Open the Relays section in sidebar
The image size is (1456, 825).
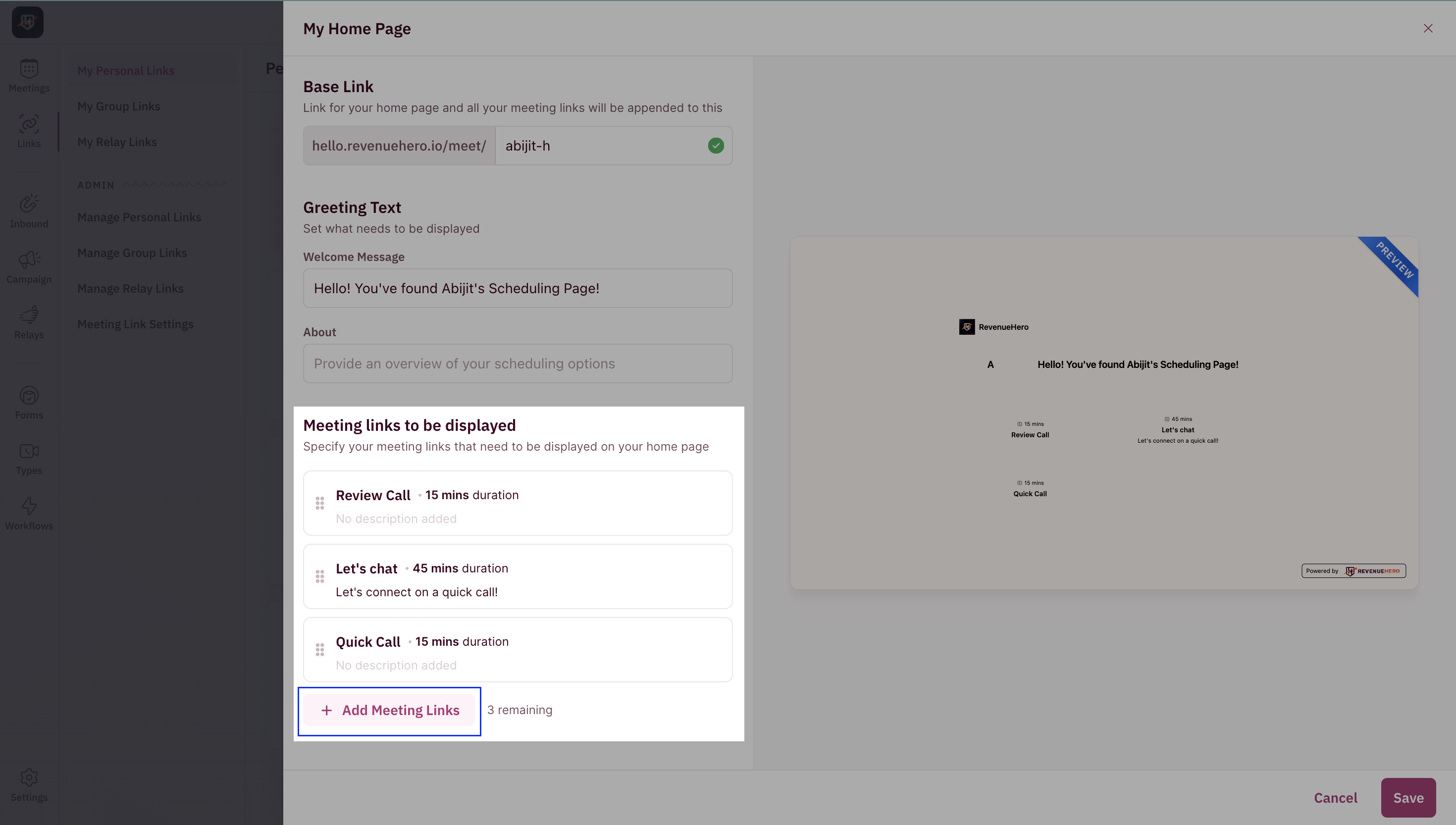[29, 322]
